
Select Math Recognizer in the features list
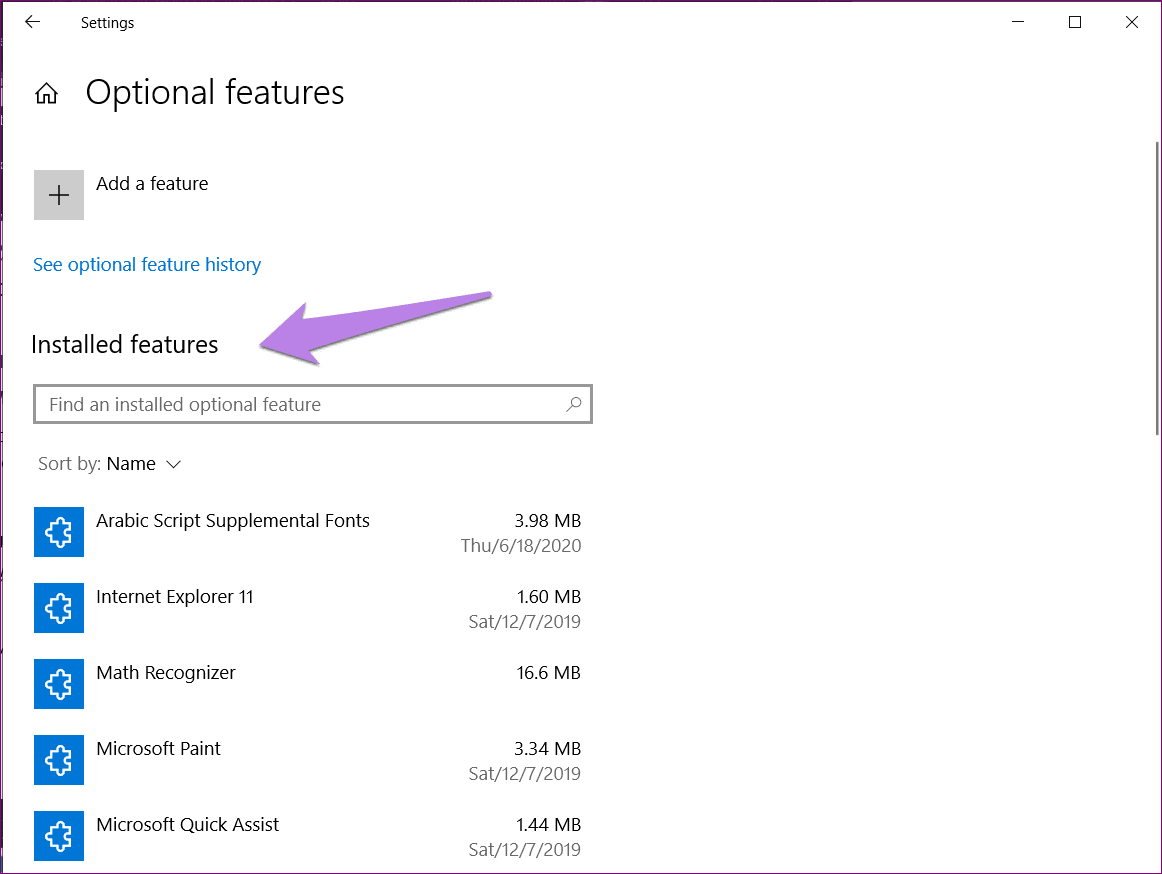pyautogui.click(x=166, y=672)
